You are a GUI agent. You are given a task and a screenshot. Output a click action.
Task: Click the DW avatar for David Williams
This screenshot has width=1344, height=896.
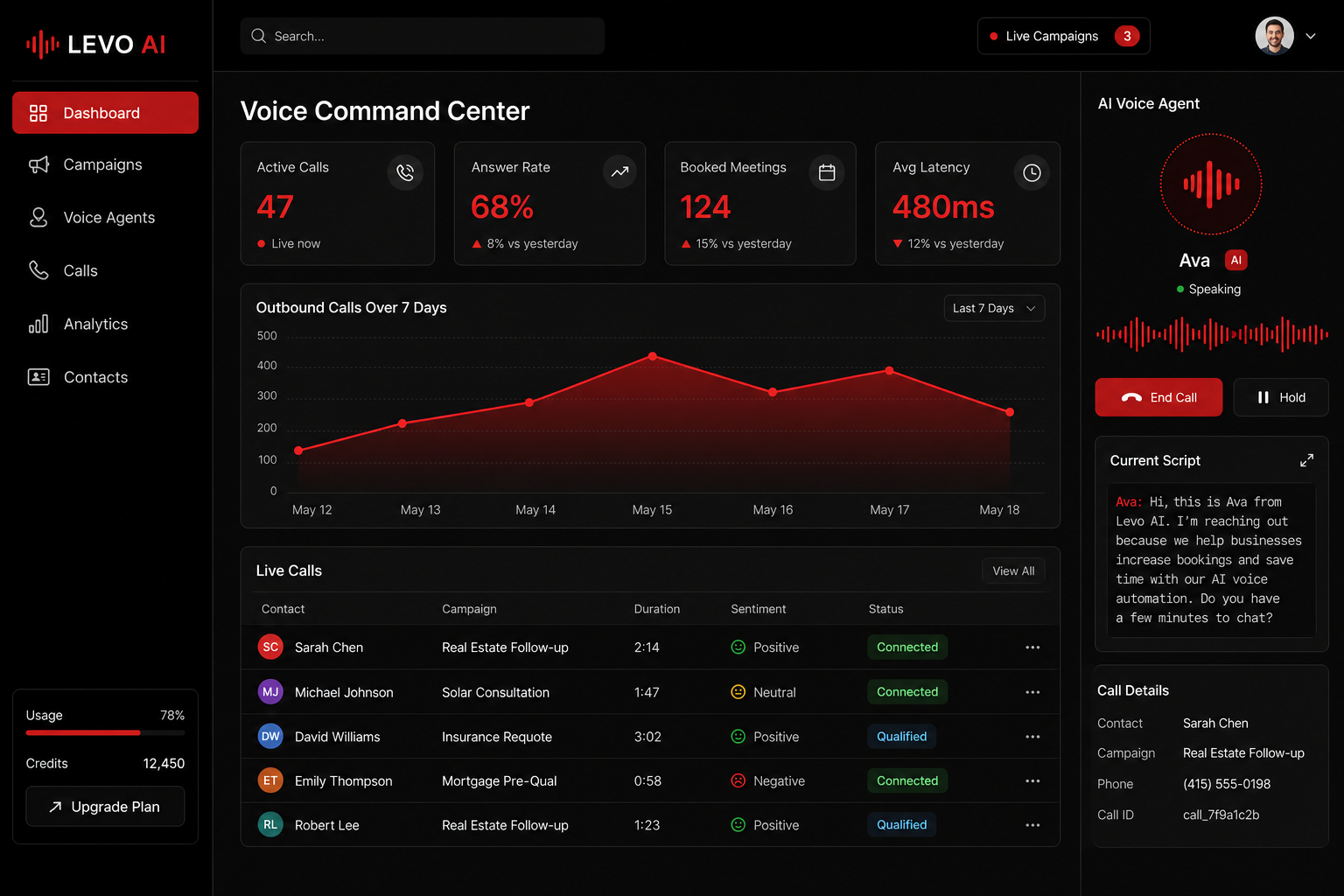tap(270, 736)
